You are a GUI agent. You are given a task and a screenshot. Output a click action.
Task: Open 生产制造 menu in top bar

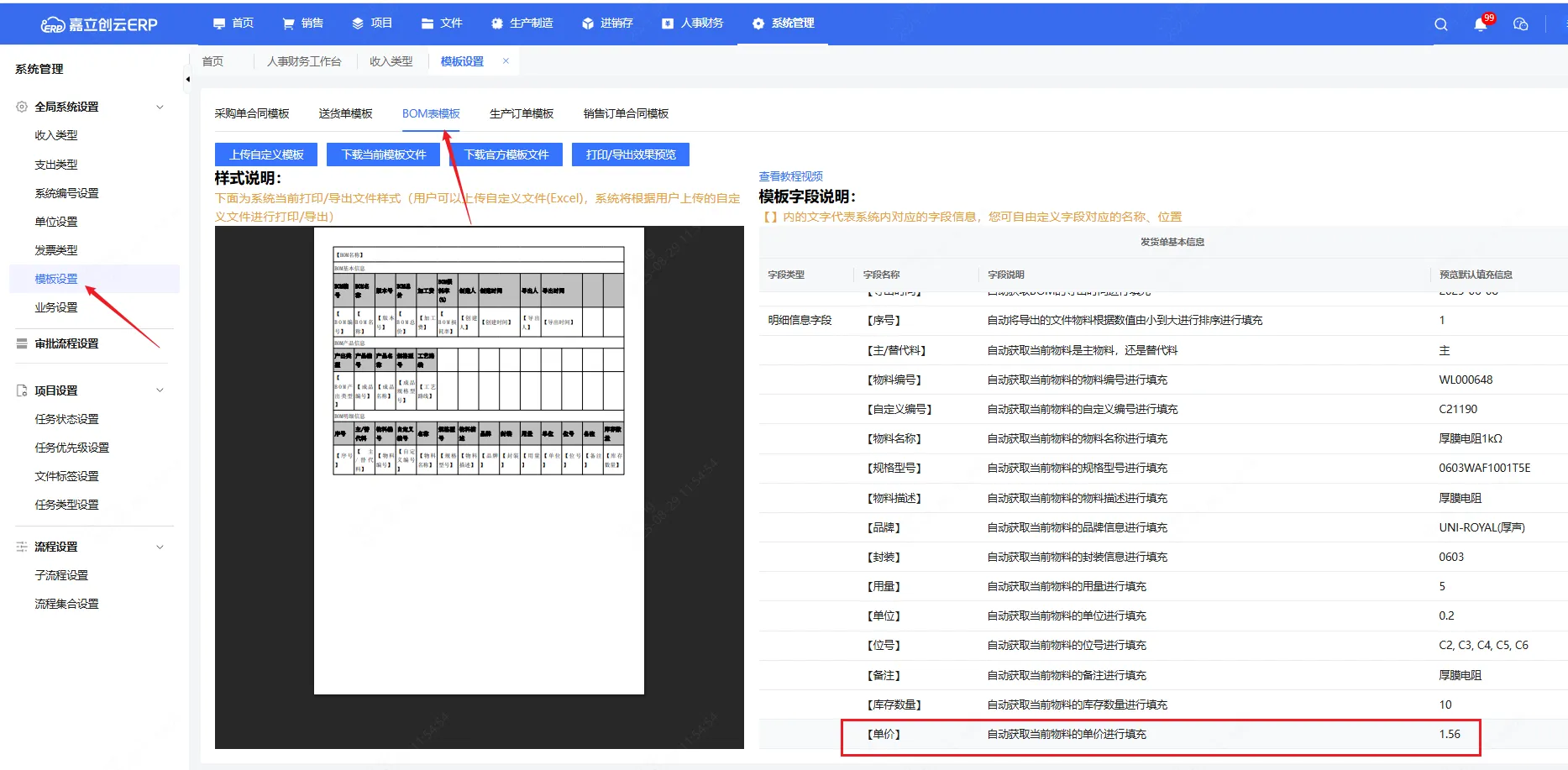pos(522,24)
